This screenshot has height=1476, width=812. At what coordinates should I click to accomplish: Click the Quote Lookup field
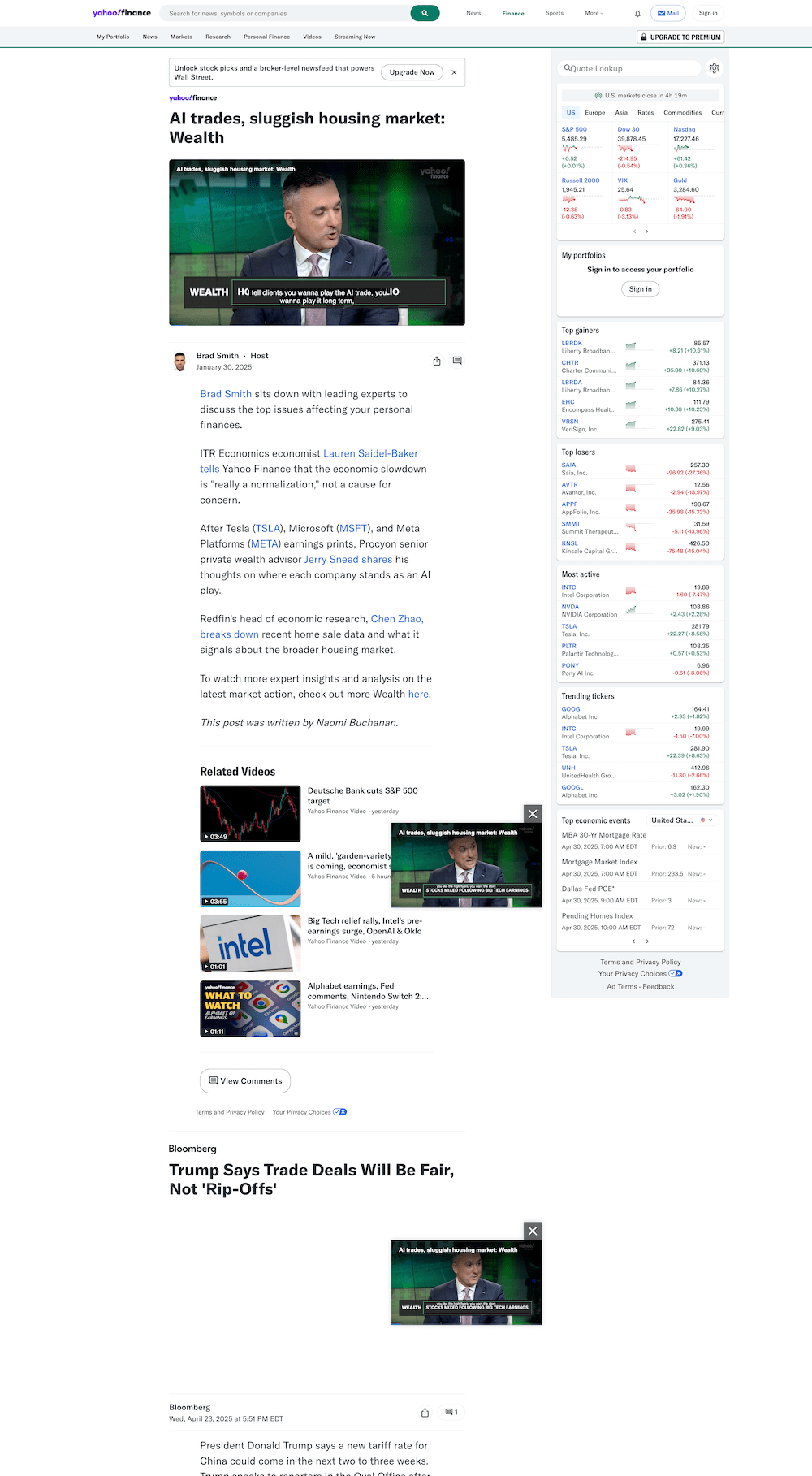coord(630,68)
